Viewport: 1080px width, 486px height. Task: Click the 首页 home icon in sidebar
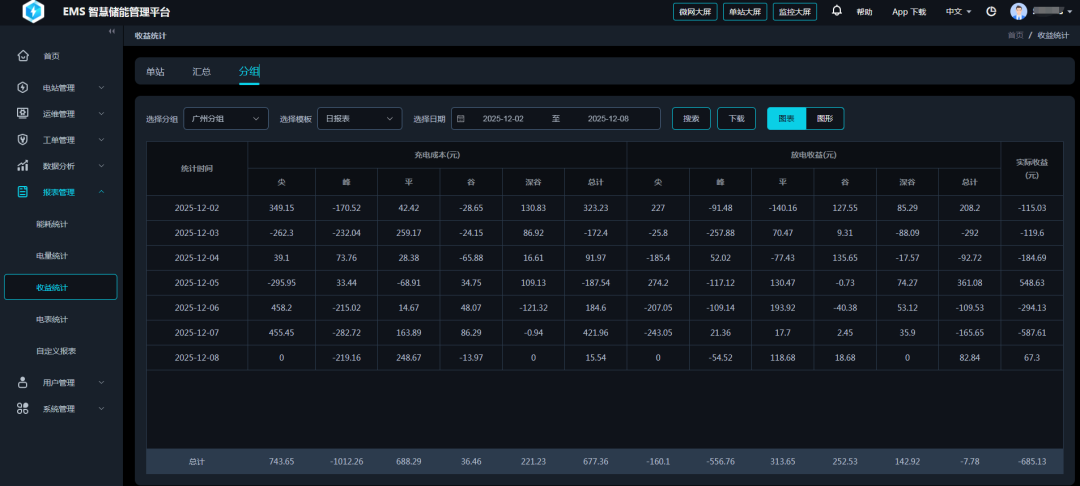pyautogui.click(x=23, y=56)
